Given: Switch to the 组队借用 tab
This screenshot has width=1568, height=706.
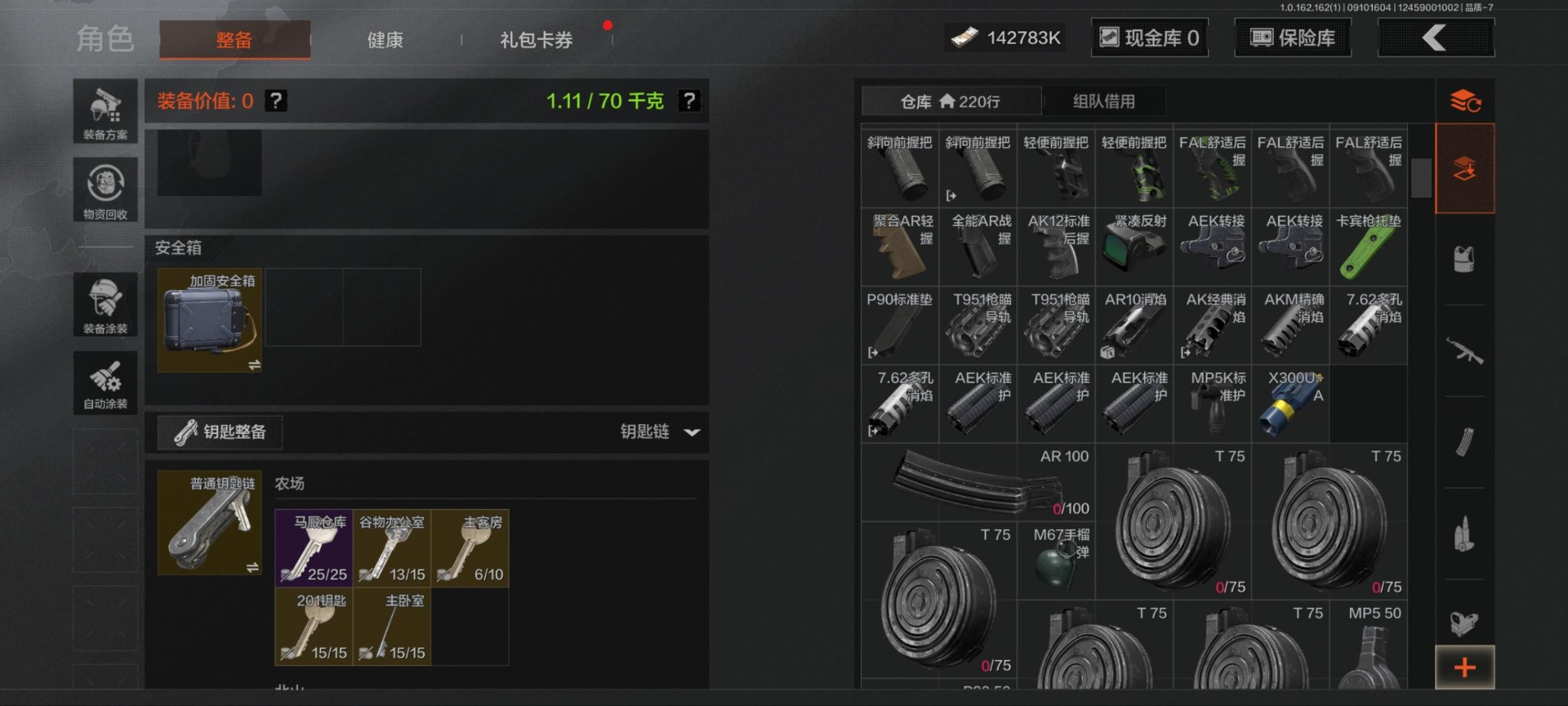Looking at the screenshot, I should tap(1103, 101).
